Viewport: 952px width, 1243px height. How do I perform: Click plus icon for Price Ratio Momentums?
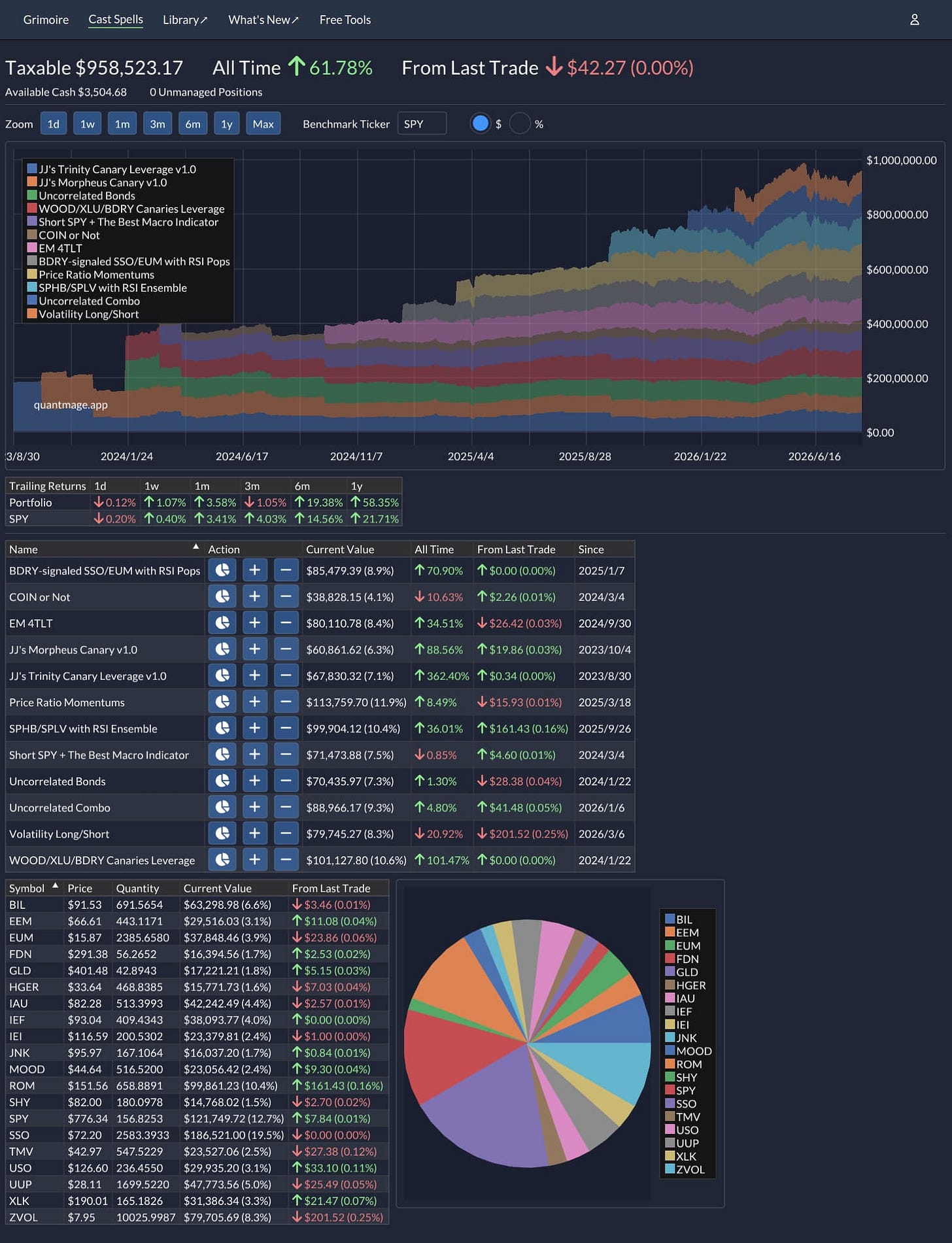coord(254,702)
